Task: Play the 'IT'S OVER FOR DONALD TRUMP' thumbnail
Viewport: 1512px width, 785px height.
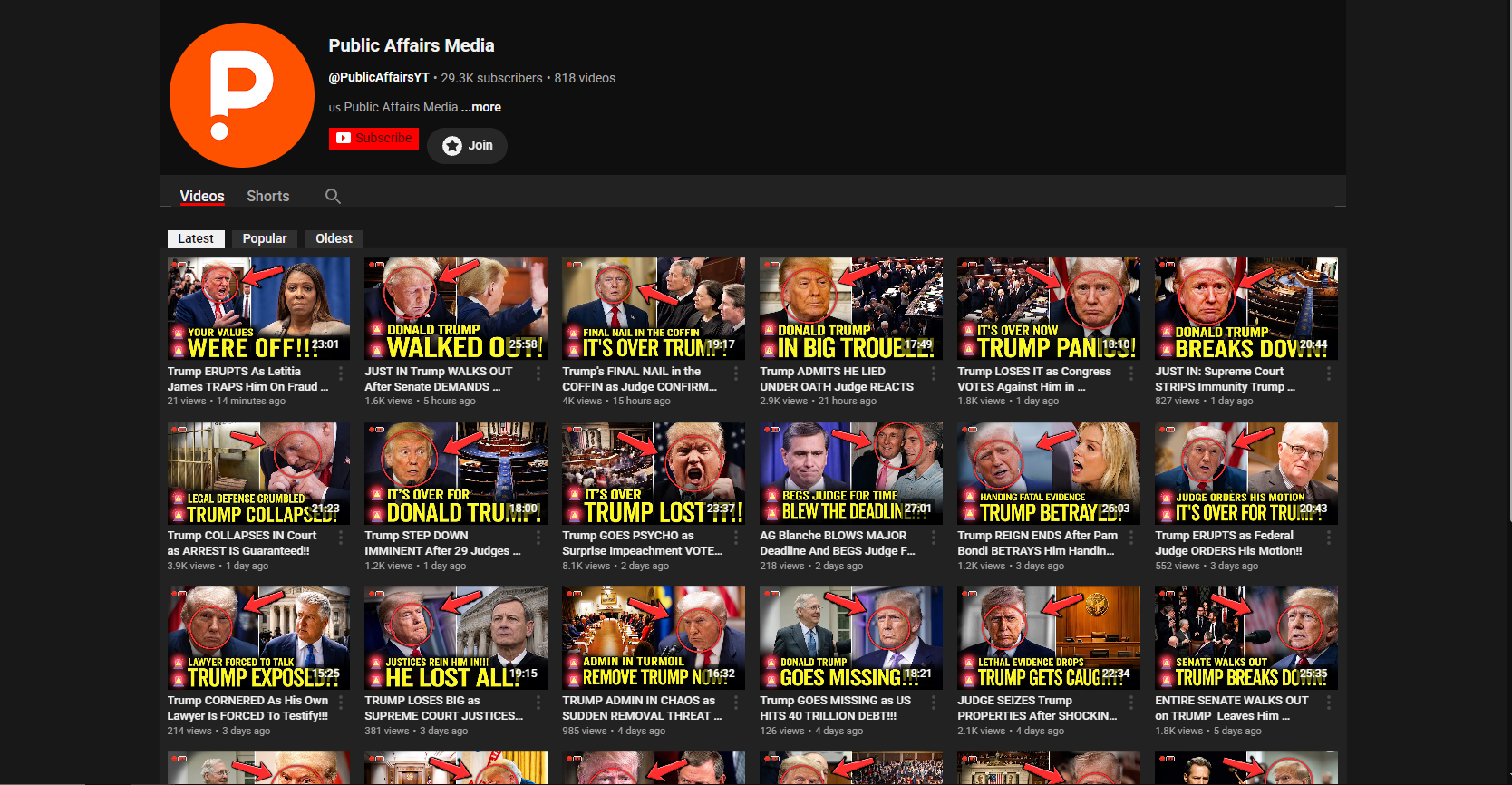Action: [x=456, y=473]
